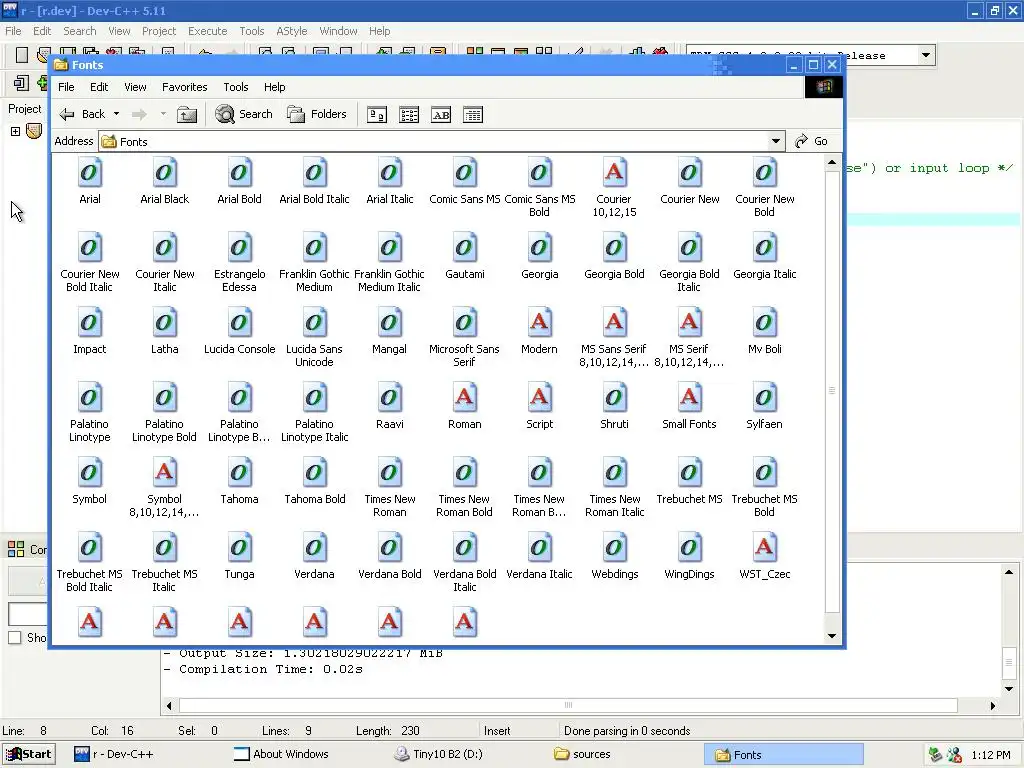Open the Help menu in Fonts window
The width and height of the screenshot is (1024, 768).
coord(274,87)
